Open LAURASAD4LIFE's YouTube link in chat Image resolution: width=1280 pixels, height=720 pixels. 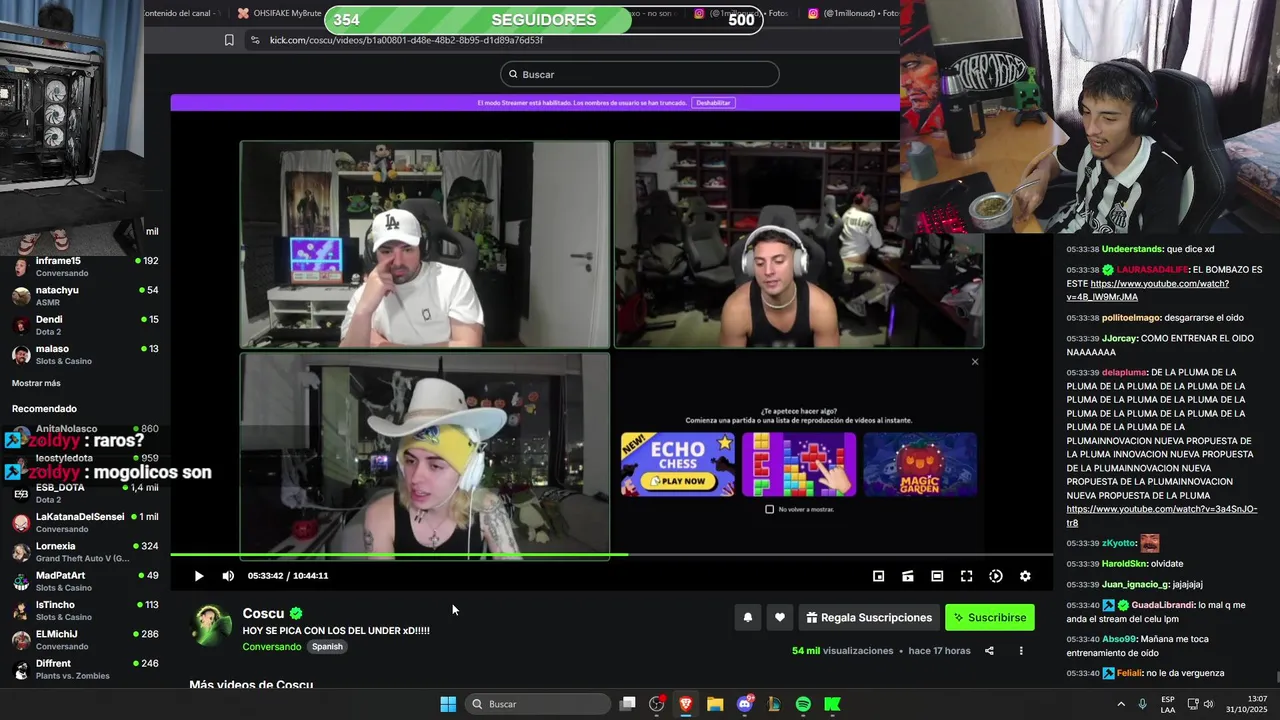[1148, 290]
